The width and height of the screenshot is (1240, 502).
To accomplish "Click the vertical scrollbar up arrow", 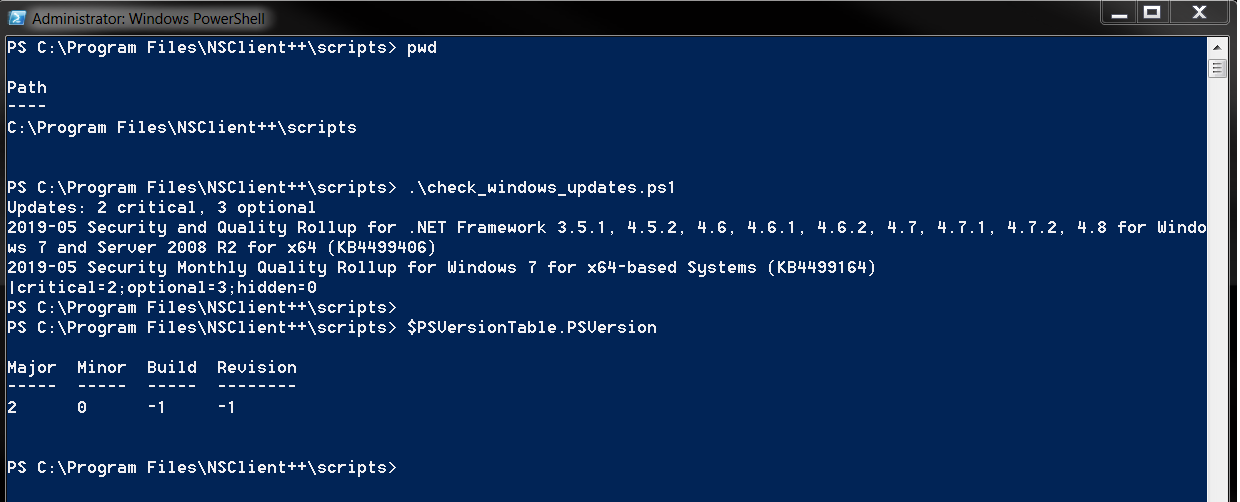I will click(x=1217, y=48).
